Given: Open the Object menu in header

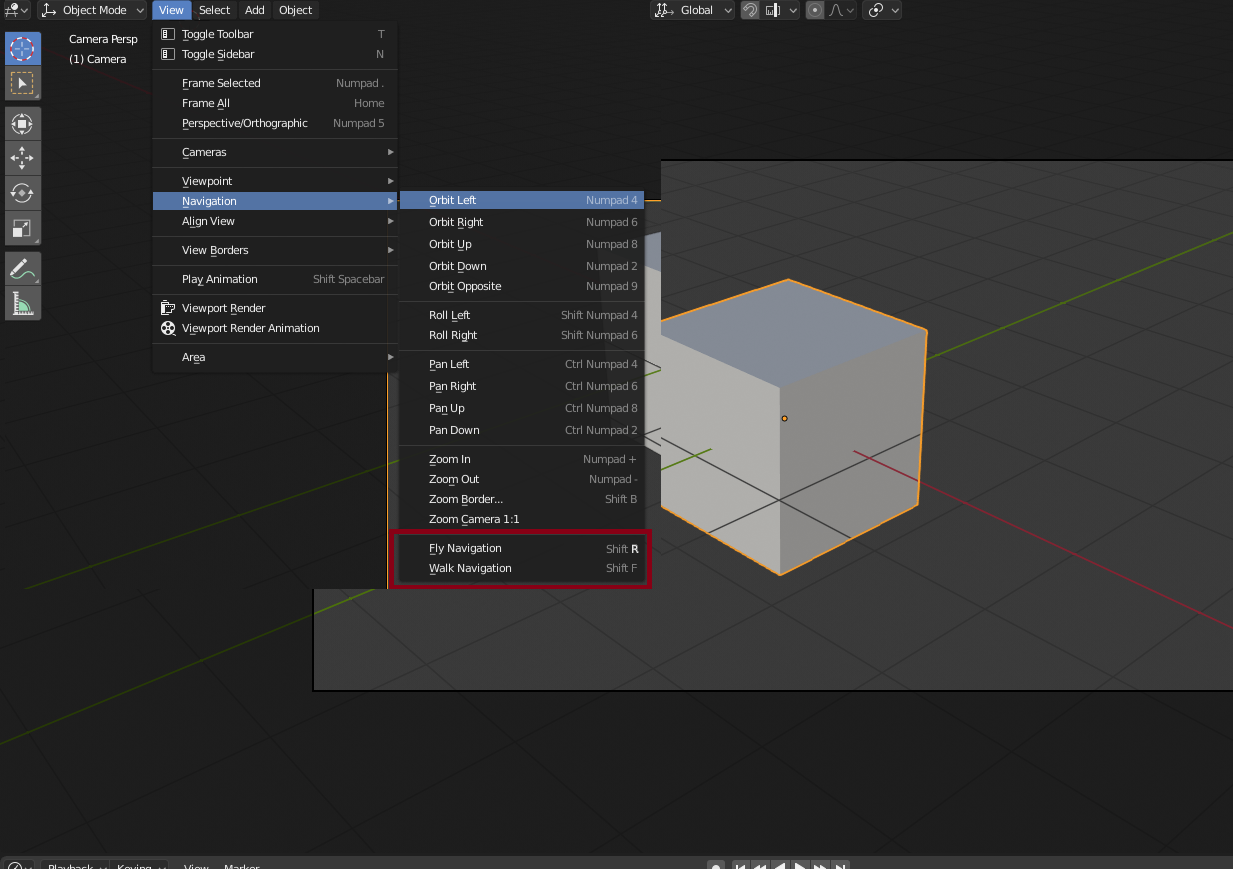Looking at the screenshot, I should coord(295,10).
